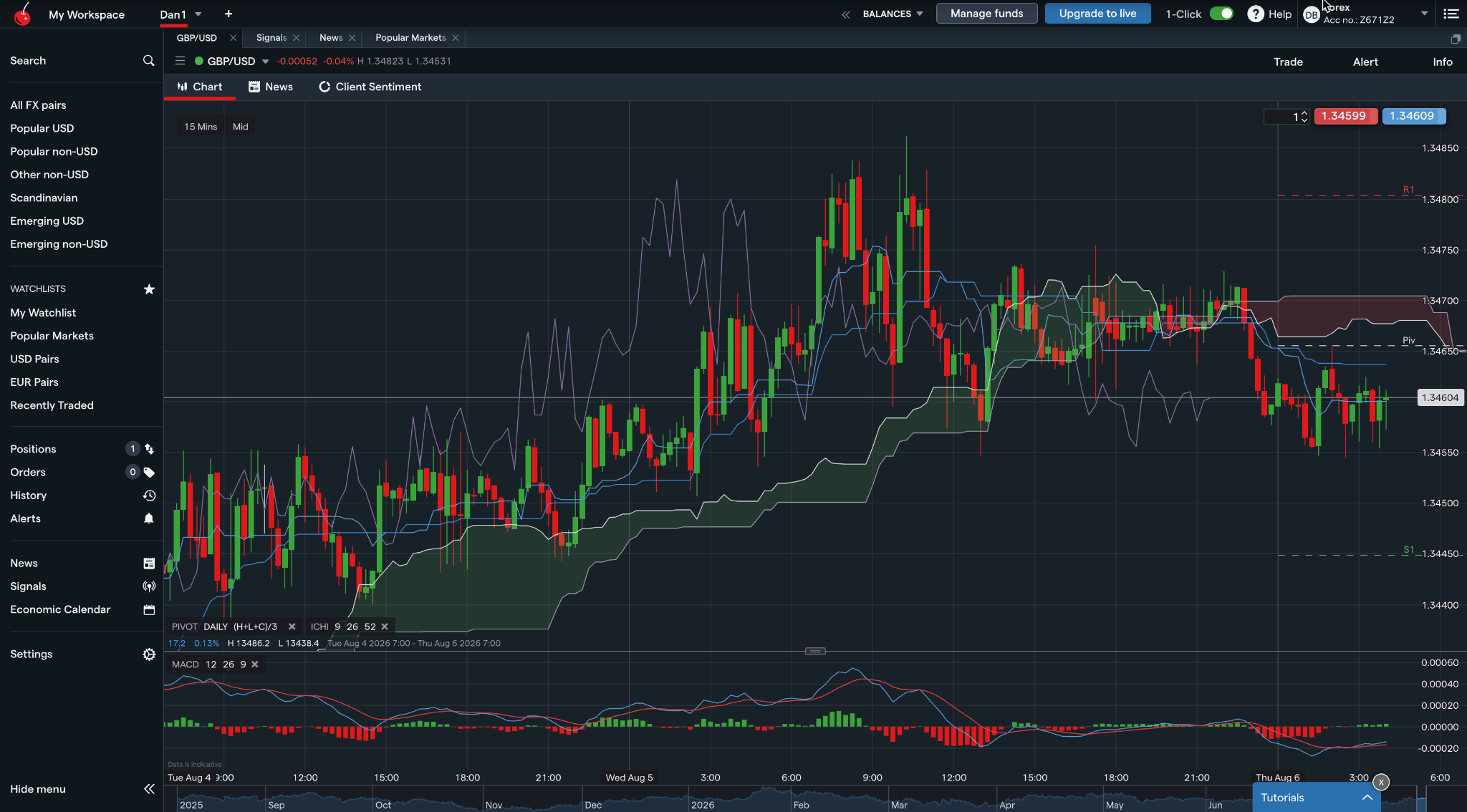Open the chart hamburger menu icon
Image resolution: width=1467 pixels, height=812 pixels.
click(180, 61)
